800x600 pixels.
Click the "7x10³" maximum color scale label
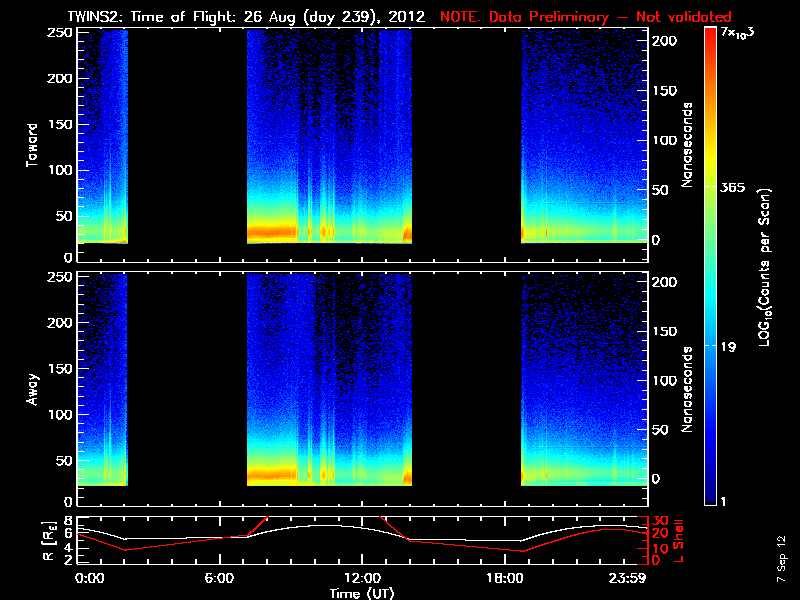742,35
